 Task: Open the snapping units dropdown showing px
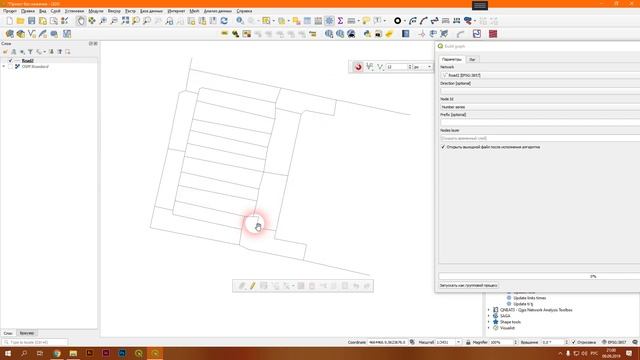(x=422, y=67)
